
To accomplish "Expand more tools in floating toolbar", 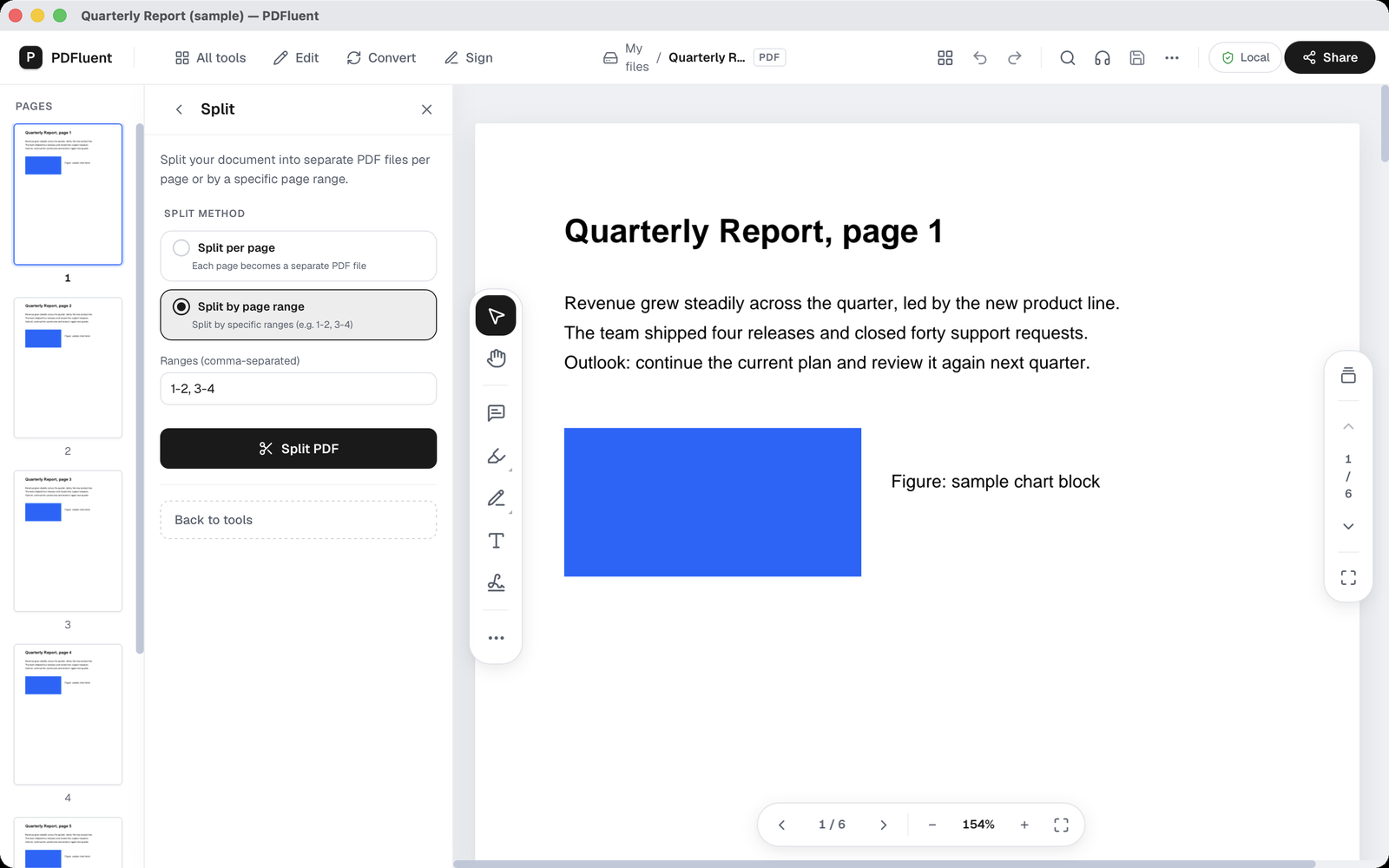I will tap(496, 638).
